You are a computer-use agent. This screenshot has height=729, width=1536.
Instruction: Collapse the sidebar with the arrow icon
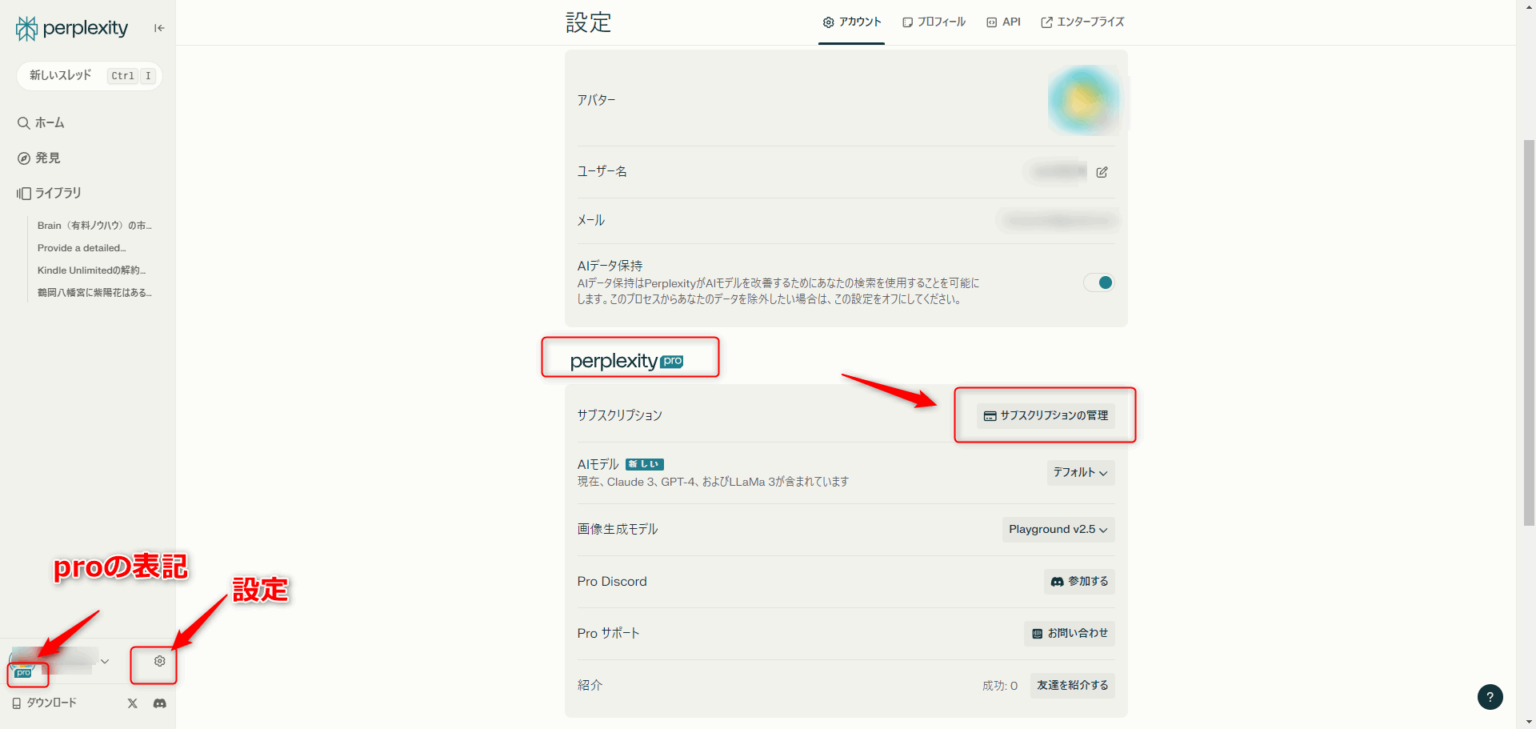(x=157, y=28)
